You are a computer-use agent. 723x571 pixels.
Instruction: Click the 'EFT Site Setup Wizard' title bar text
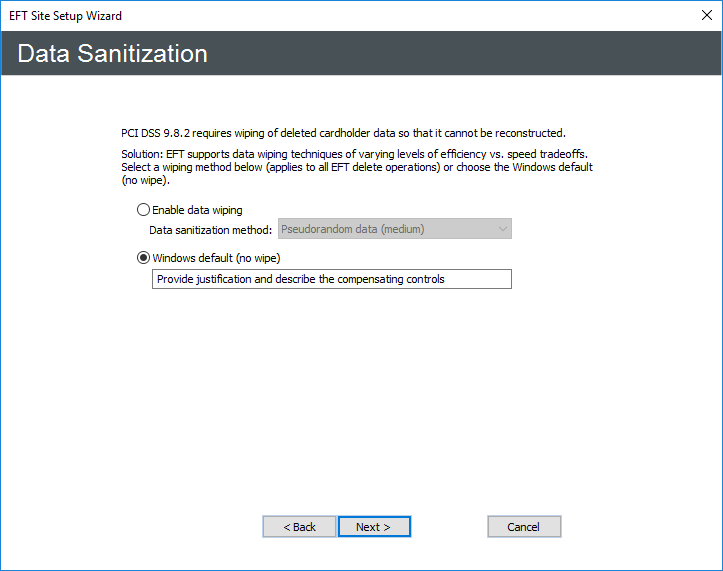tap(66, 15)
